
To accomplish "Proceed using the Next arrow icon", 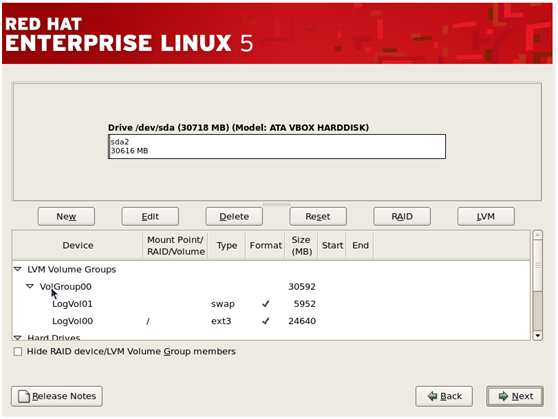I will (503, 396).
